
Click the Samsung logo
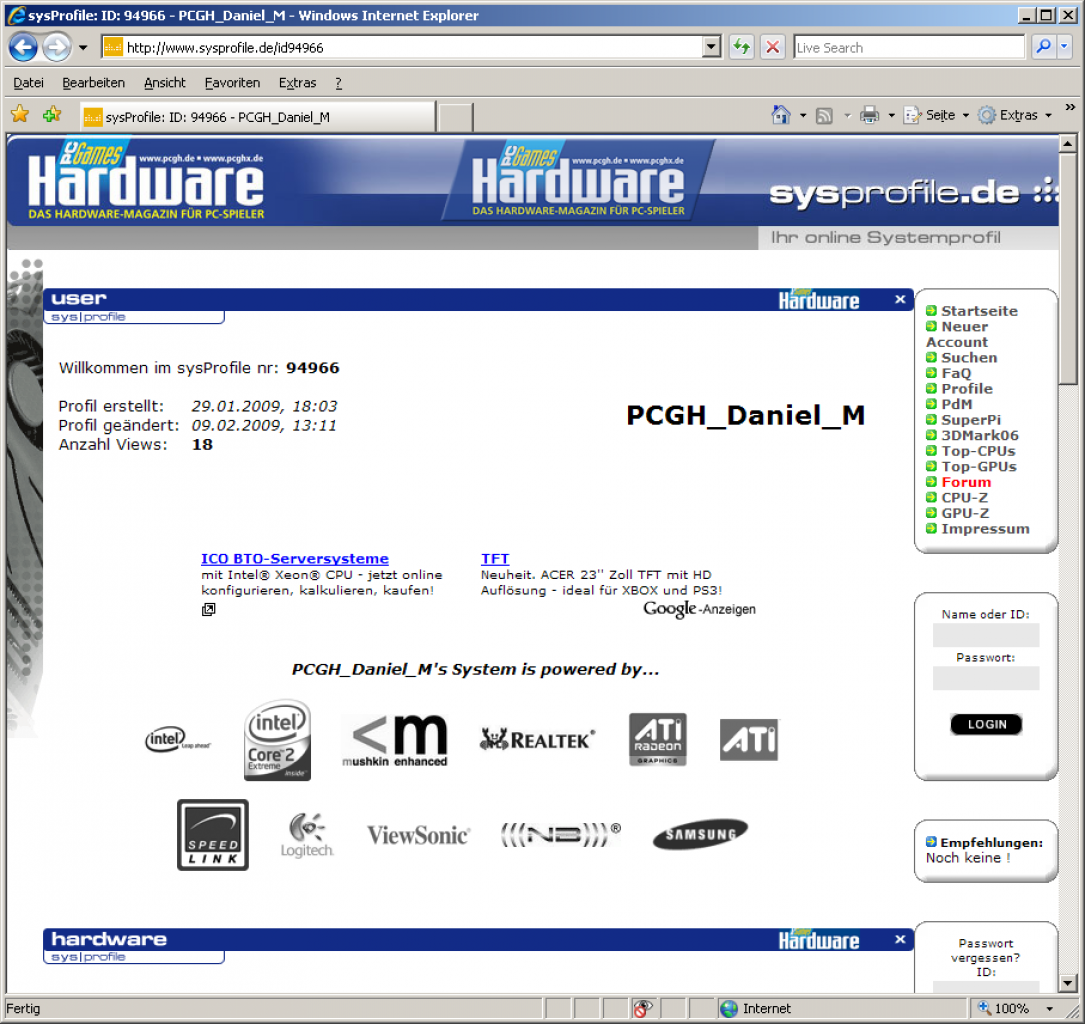click(700, 834)
